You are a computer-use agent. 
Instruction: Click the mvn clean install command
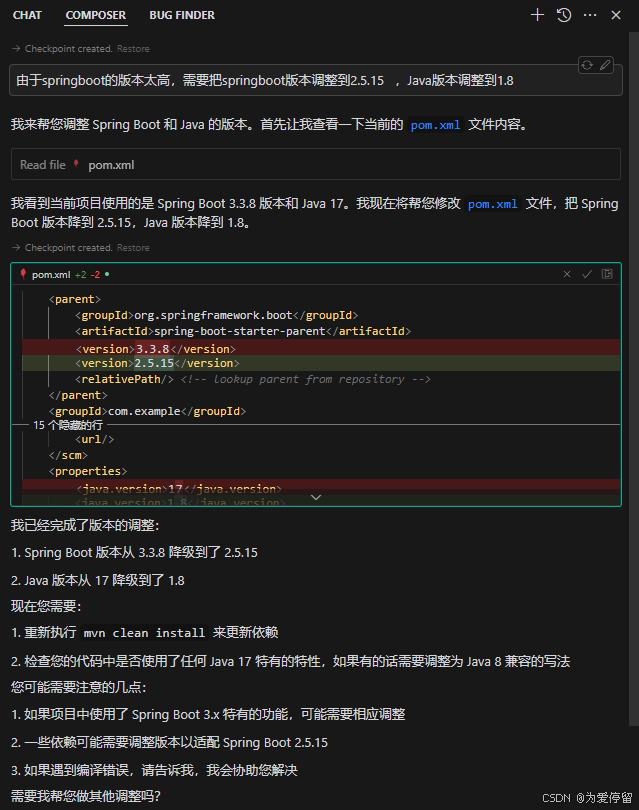click(x=144, y=633)
